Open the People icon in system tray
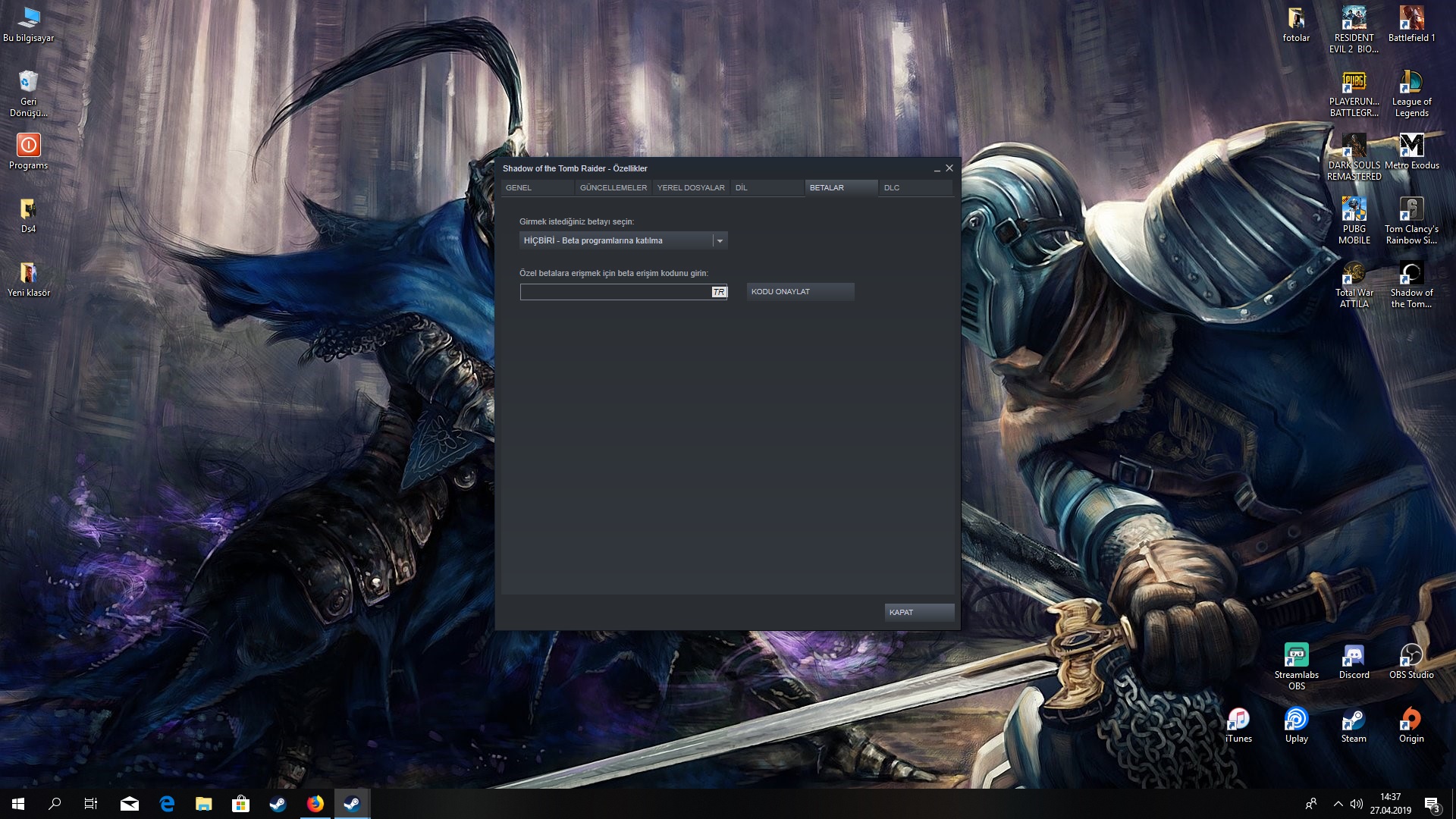This screenshot has height=819, width=1456. [1311, 804]
